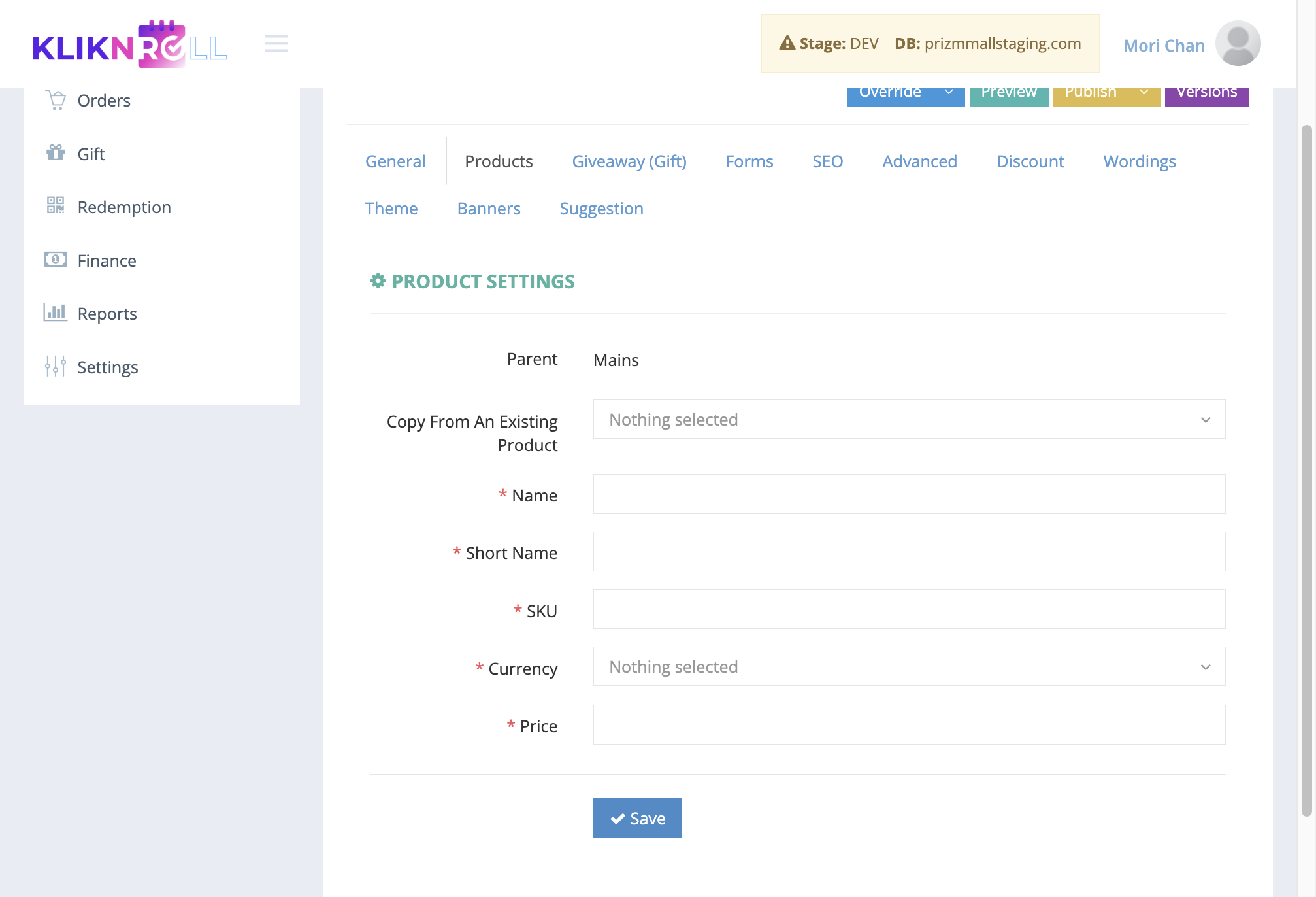Click the Save button
The width and height of the screenshot is (1316, 897).
[637, 818]
